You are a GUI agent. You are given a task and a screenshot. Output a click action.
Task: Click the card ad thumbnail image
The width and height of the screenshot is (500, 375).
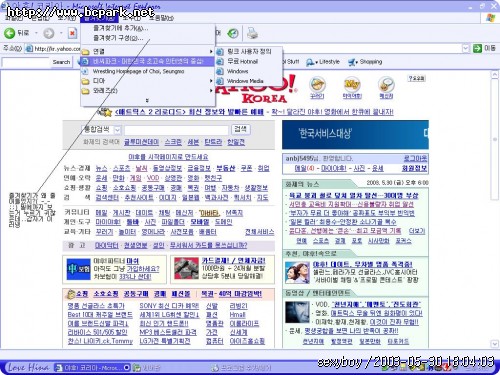pyautogui.click(x=186, y=268)
